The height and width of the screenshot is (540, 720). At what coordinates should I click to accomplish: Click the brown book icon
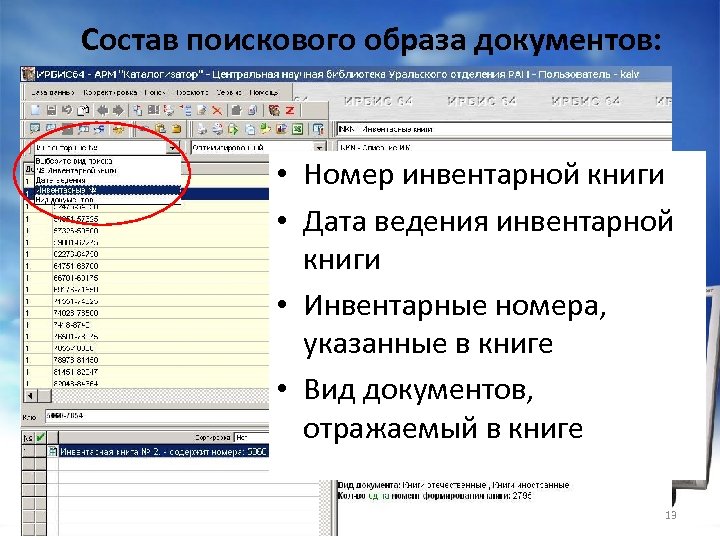click(x=274, y=110)
